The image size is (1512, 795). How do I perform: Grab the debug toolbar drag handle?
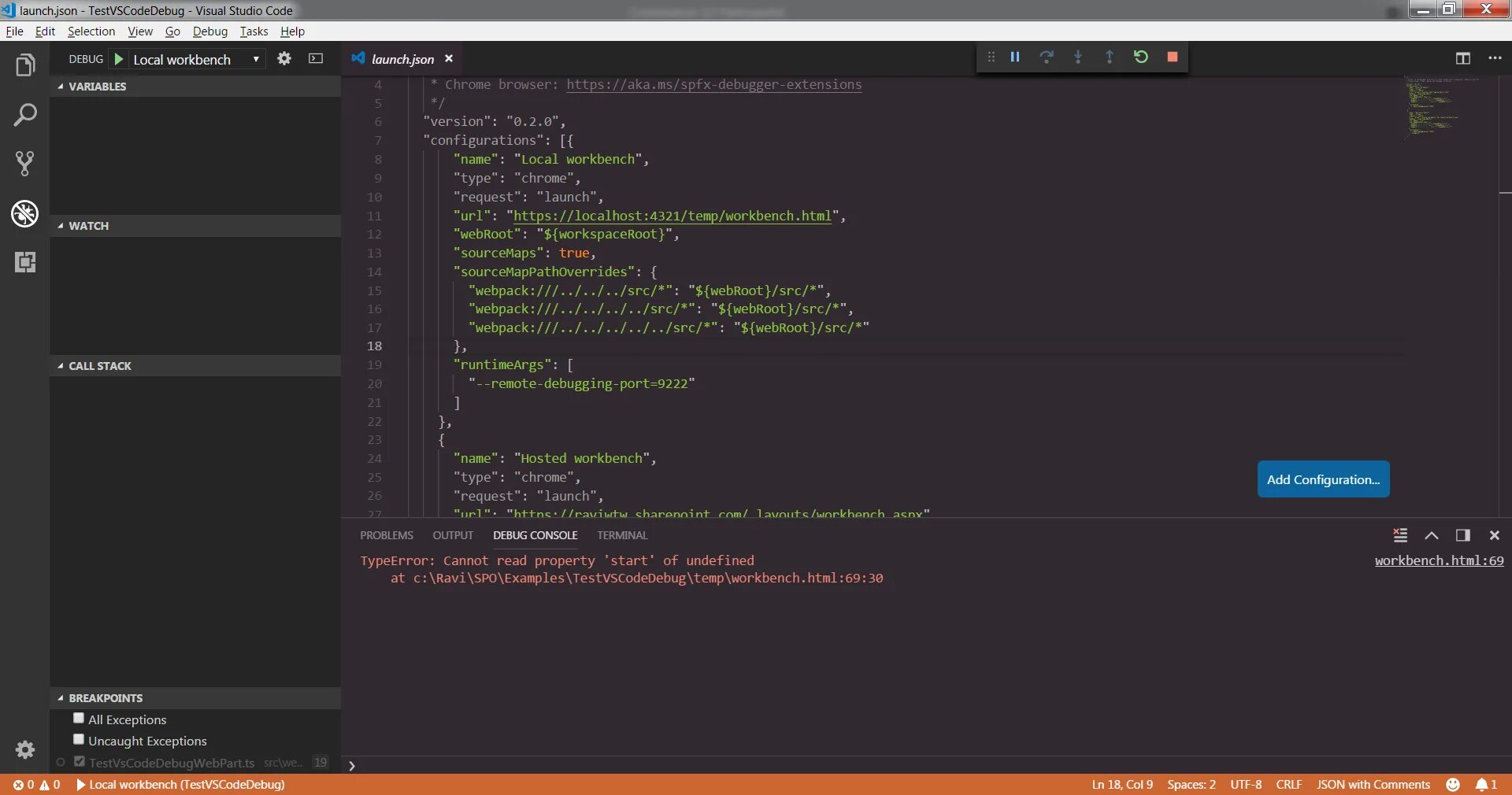coord(991,57)
